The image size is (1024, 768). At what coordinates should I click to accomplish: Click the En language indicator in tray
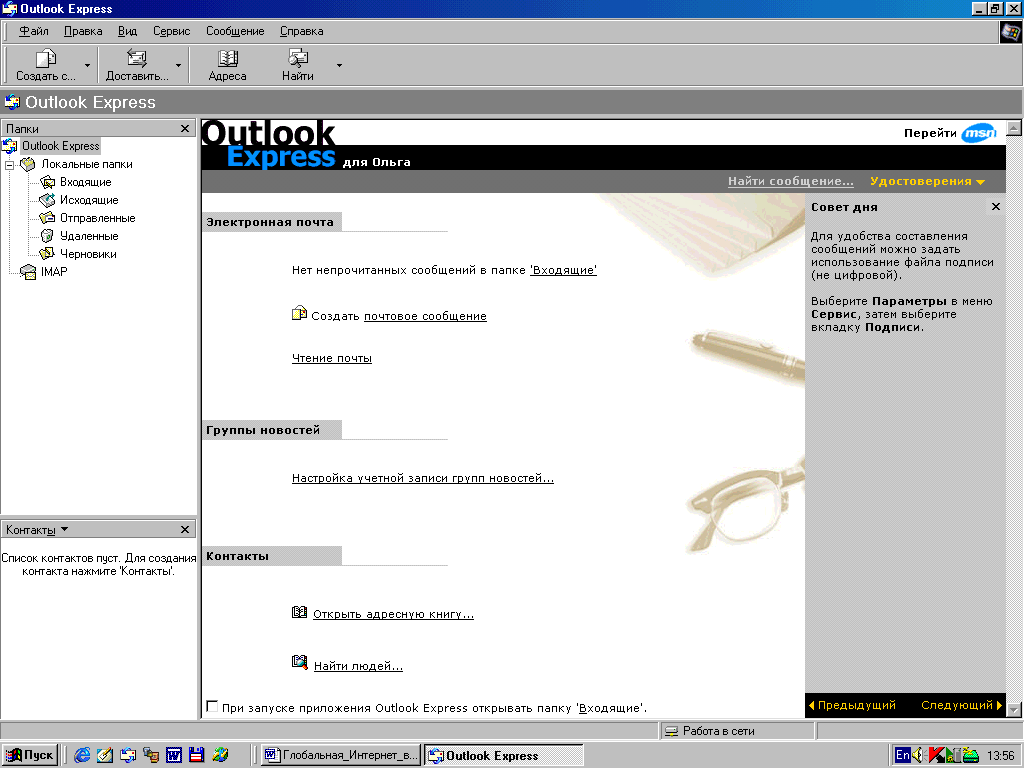(x=902, y=755)
